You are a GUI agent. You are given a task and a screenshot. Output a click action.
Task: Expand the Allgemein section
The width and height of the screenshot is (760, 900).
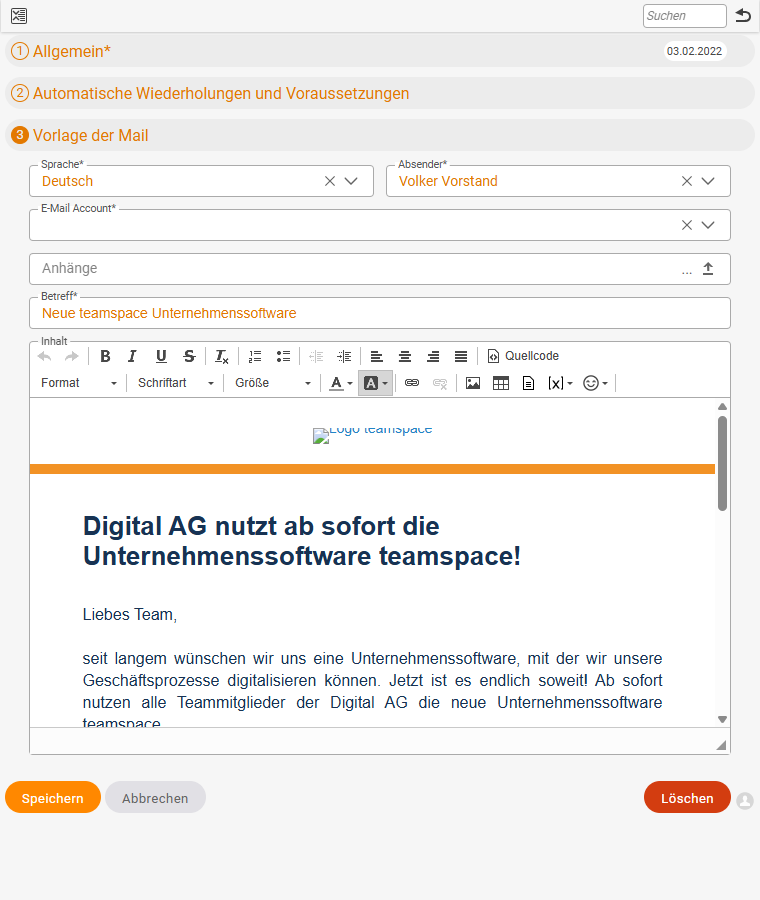pos(380,51)
